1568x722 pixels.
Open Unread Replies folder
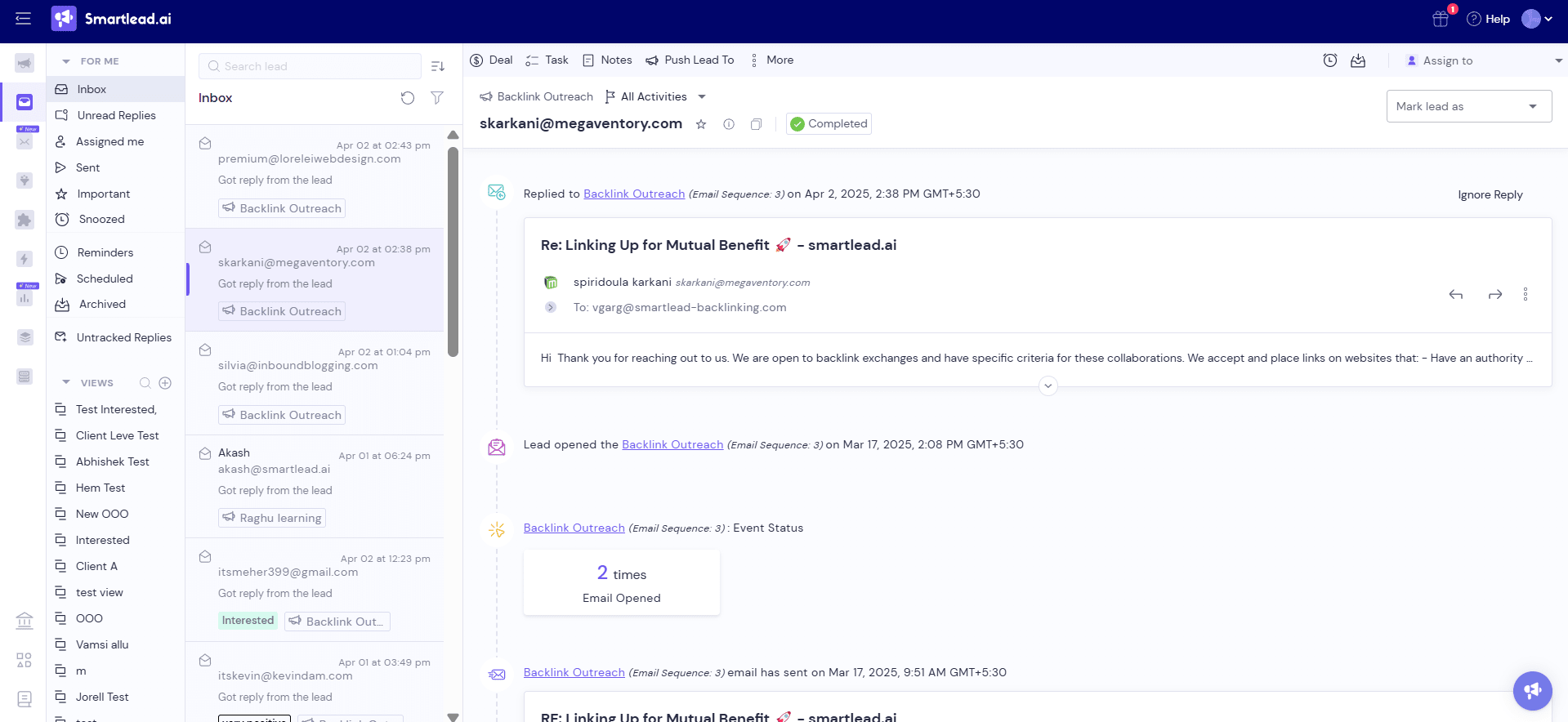coord(115,115)
